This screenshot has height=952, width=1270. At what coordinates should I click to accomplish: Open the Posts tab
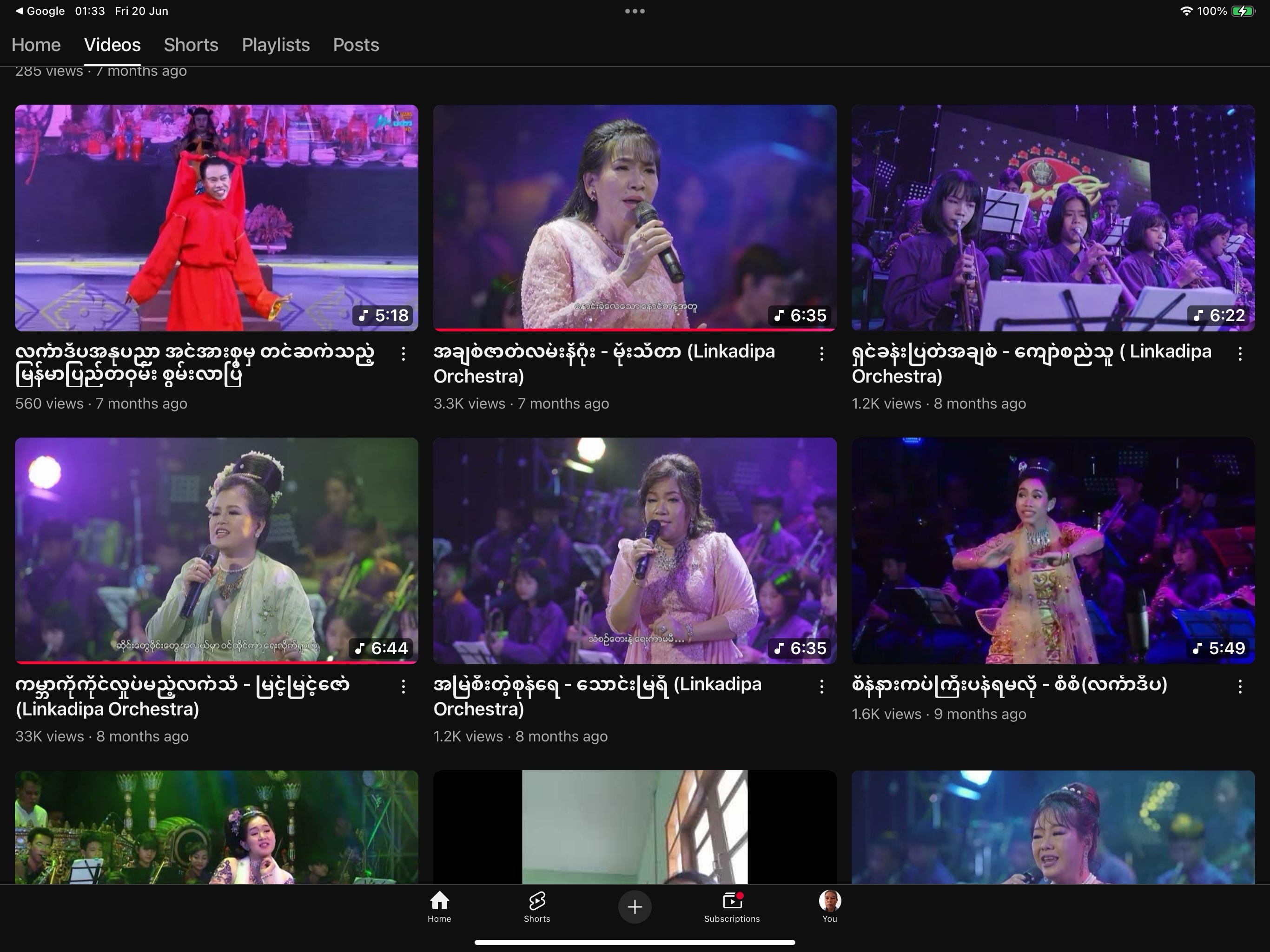tap(356, 45)
